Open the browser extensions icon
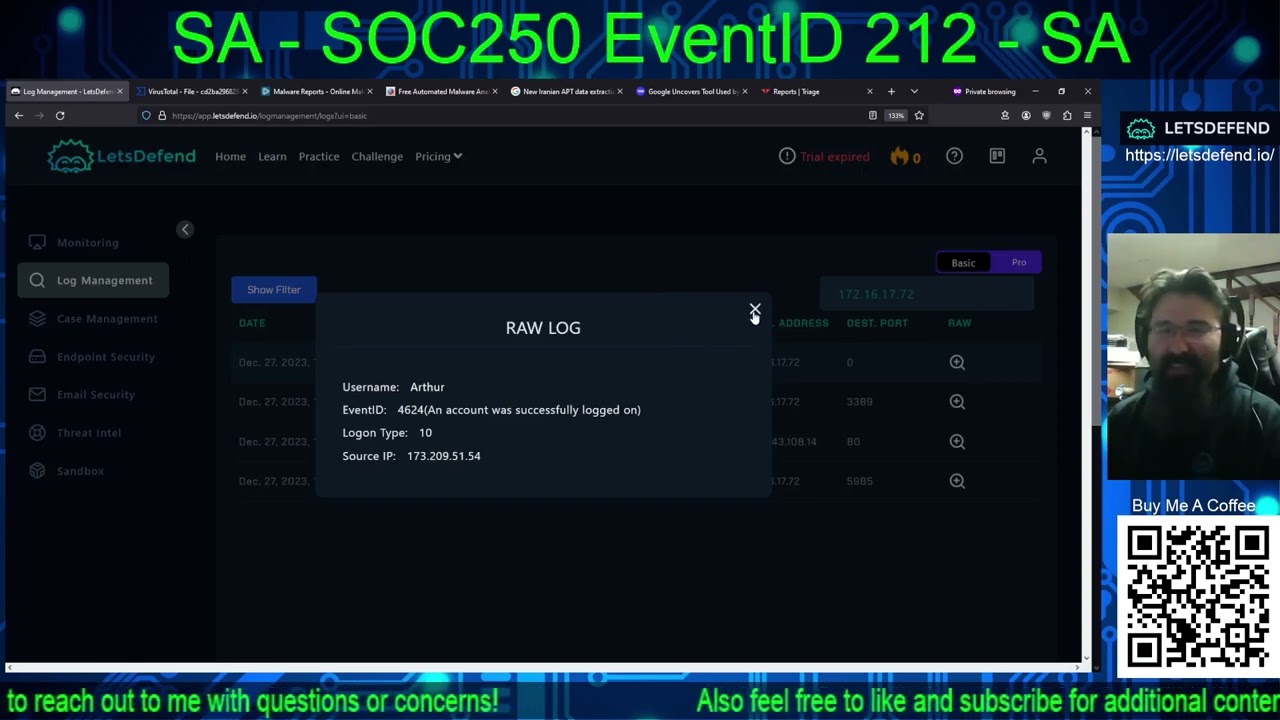1280x720 pixels. (1067, 116)
